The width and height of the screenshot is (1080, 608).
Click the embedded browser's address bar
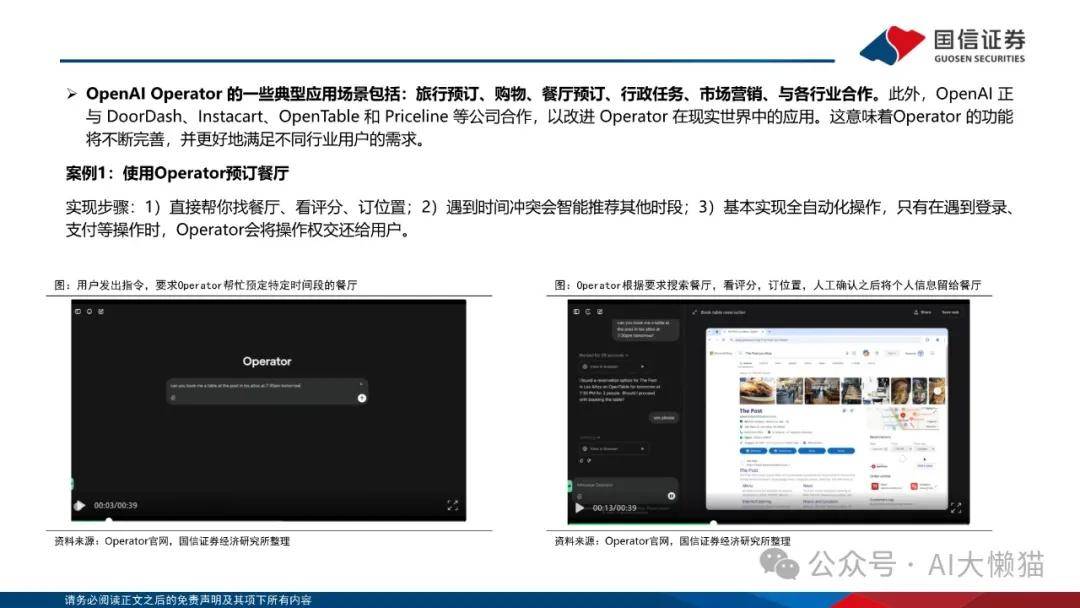click(x=823, y=340)
